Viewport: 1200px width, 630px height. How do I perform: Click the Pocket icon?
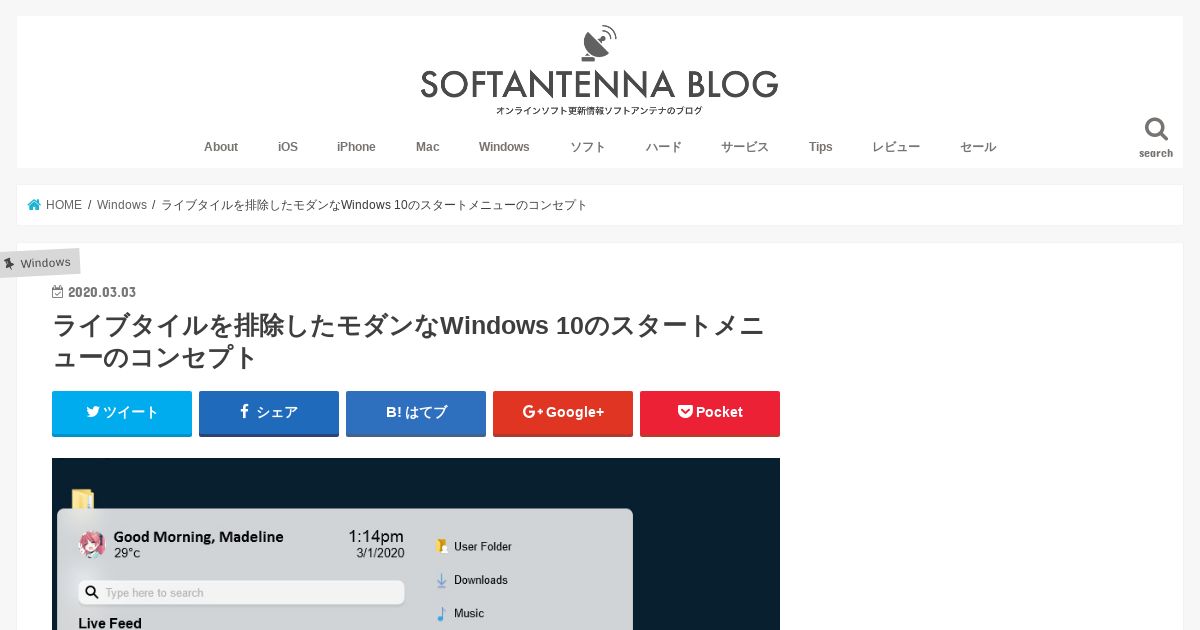685,411
